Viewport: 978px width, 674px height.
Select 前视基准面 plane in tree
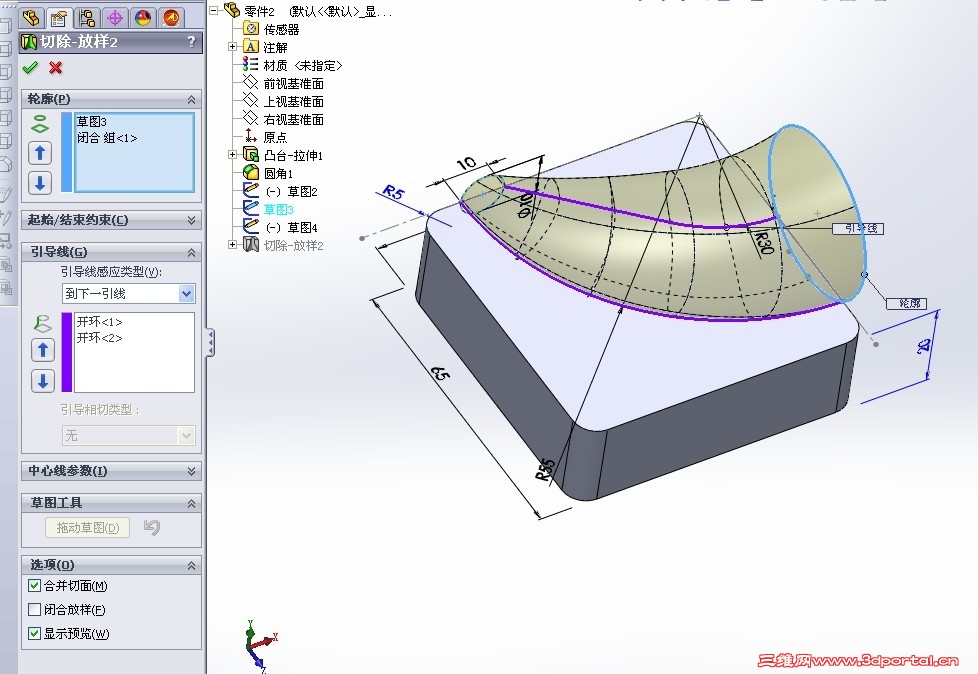[x=293, y=84]
